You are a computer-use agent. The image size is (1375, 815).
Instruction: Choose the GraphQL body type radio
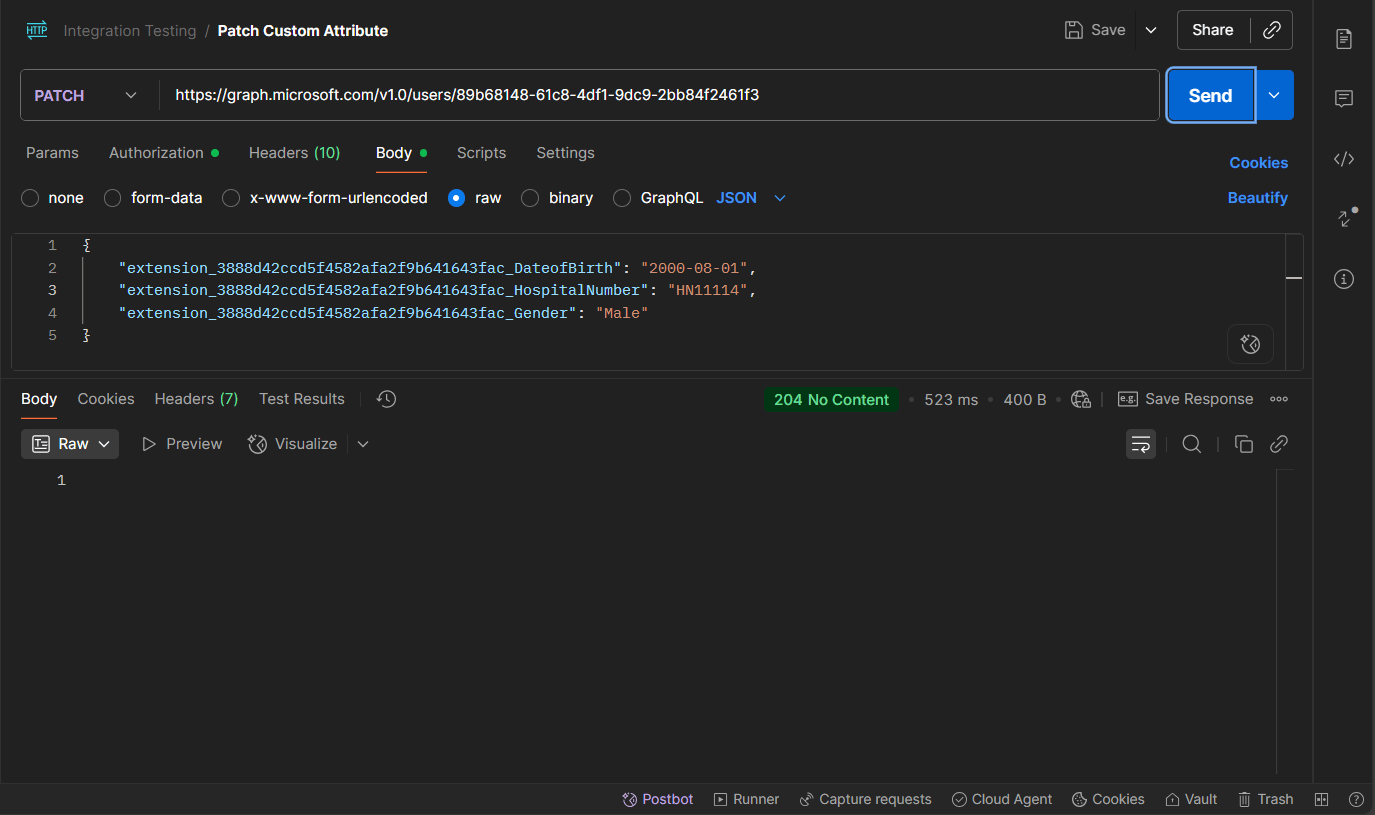[622, 198]
